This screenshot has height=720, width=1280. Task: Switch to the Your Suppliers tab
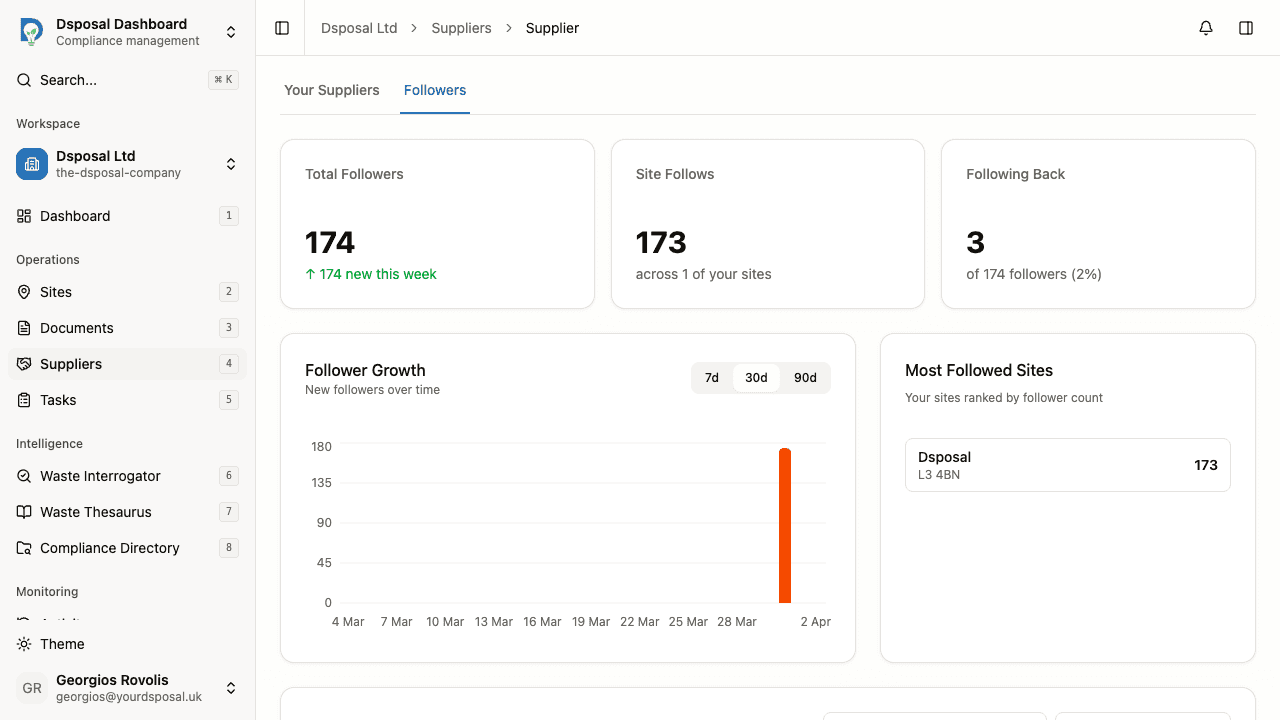click(332, 90)
